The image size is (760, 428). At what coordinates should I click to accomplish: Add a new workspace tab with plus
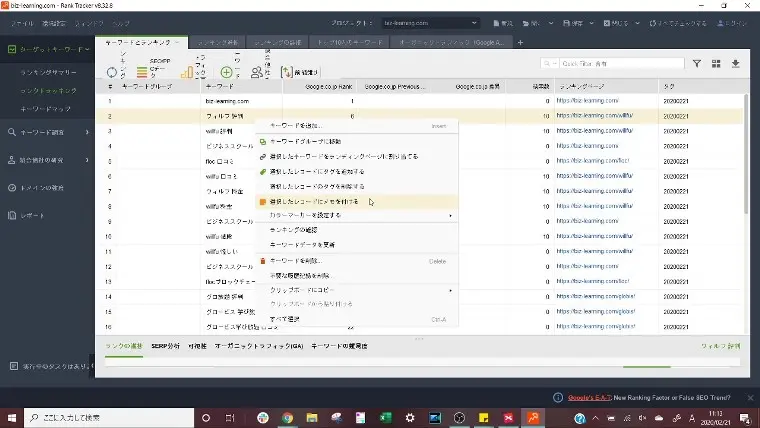[522, 42]
